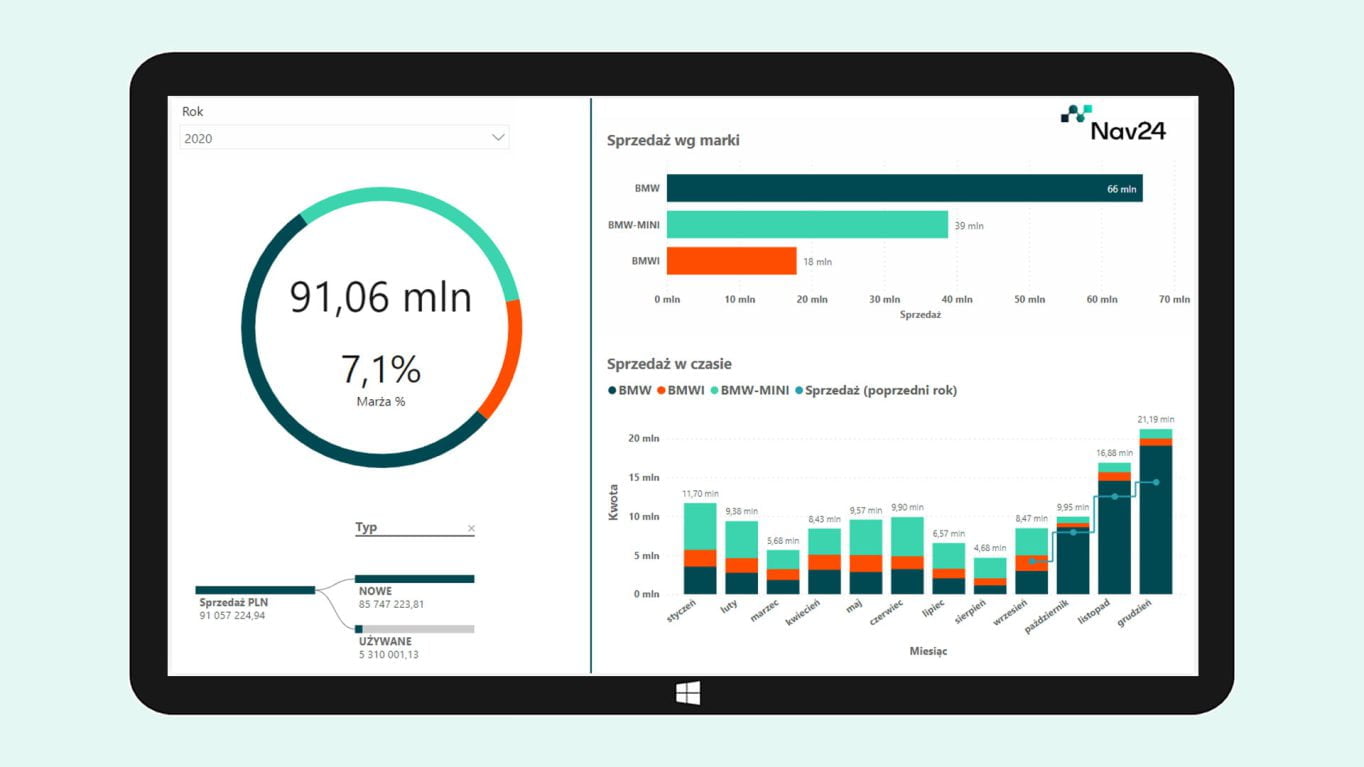
Task: Click the Sprzedaż wg marki title
Action: pyautogui.click(x=673, y=141)
